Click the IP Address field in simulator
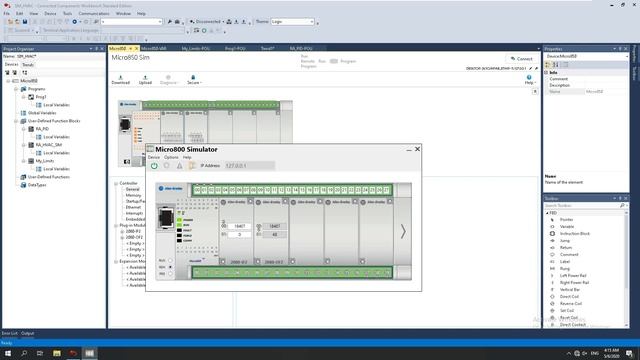Viewport: 640px width, 360px height. pyautogui.click(x=250, y=166)
